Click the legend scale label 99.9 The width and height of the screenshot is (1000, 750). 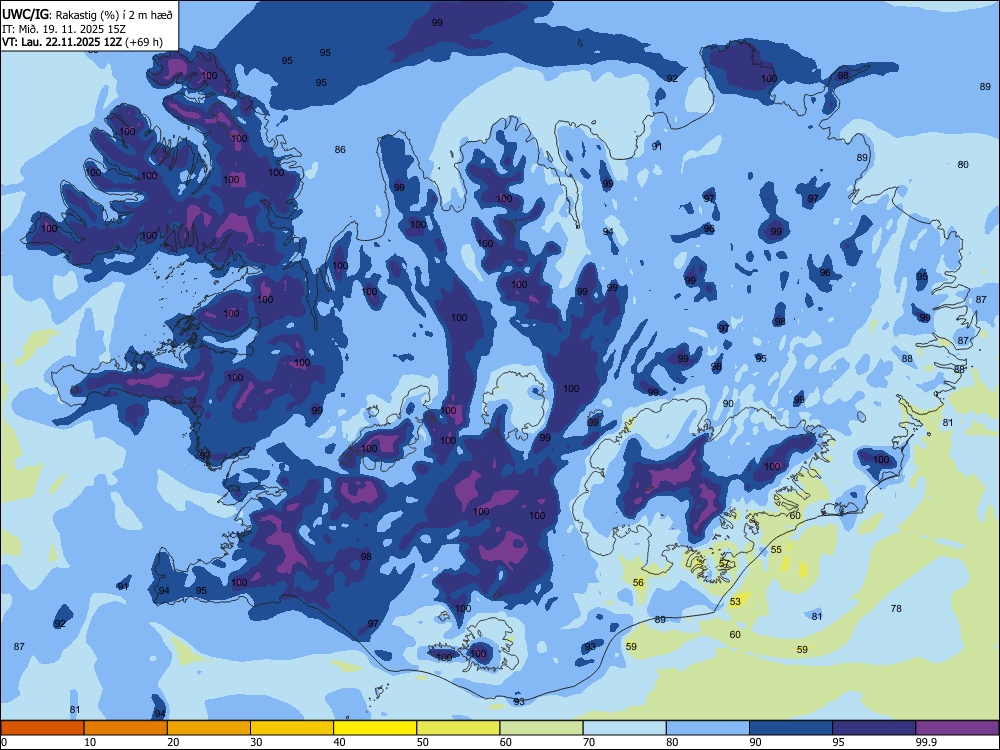926,742
